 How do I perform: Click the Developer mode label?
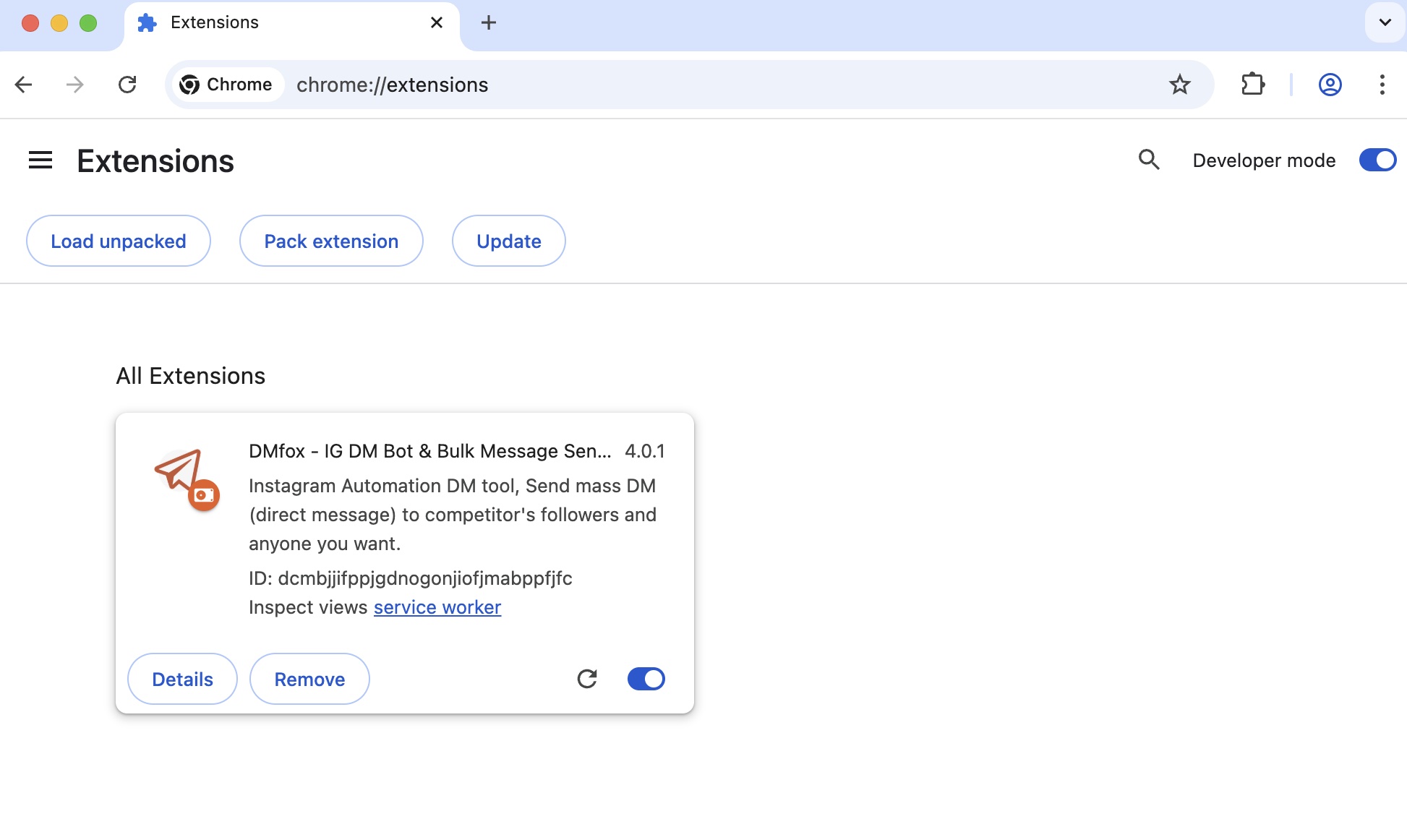click(x=1264, y=160)
